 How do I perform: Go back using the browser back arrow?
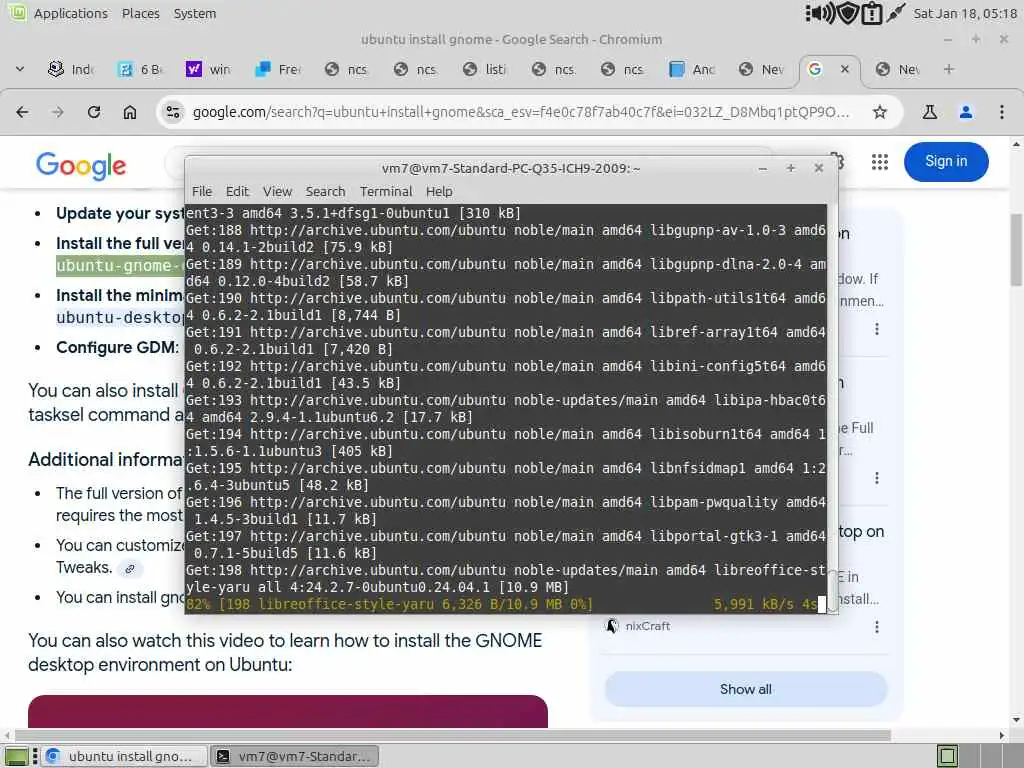pyautogui.click(x=22, y=112)
